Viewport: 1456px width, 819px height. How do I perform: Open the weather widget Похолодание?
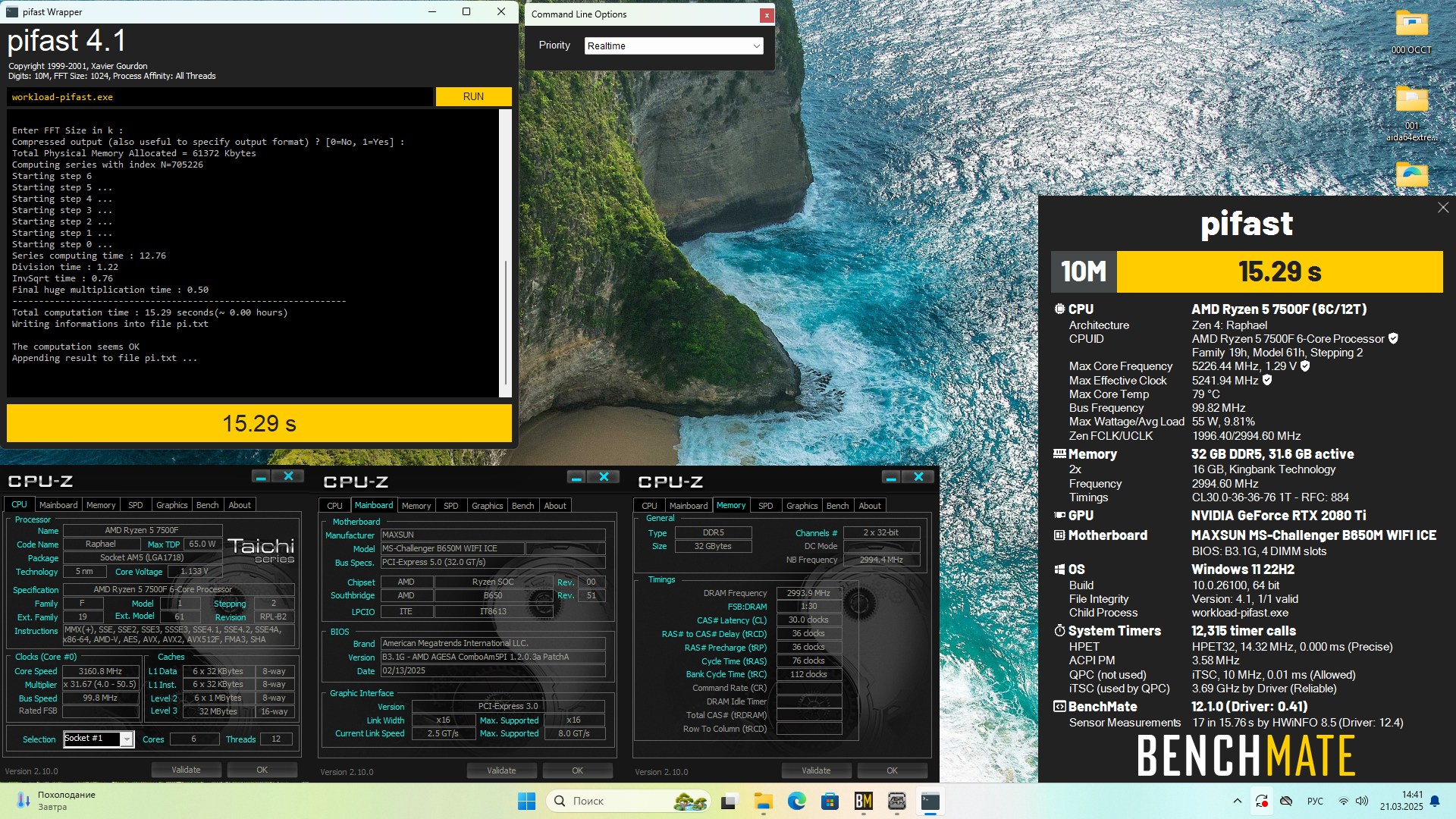(x=56, y=801)
